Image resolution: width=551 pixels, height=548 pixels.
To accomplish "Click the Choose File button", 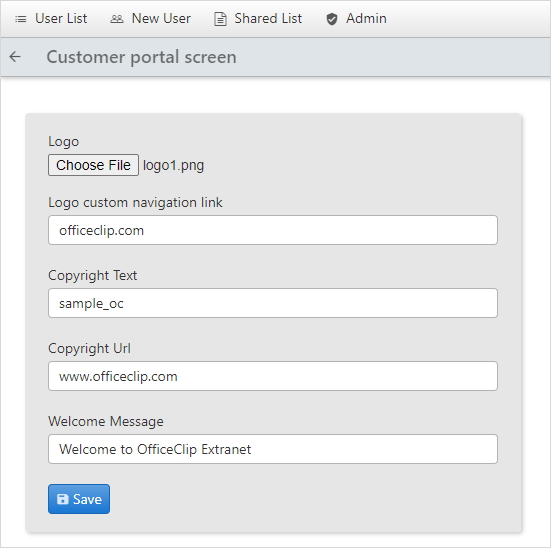I will (x=93, y=165).
